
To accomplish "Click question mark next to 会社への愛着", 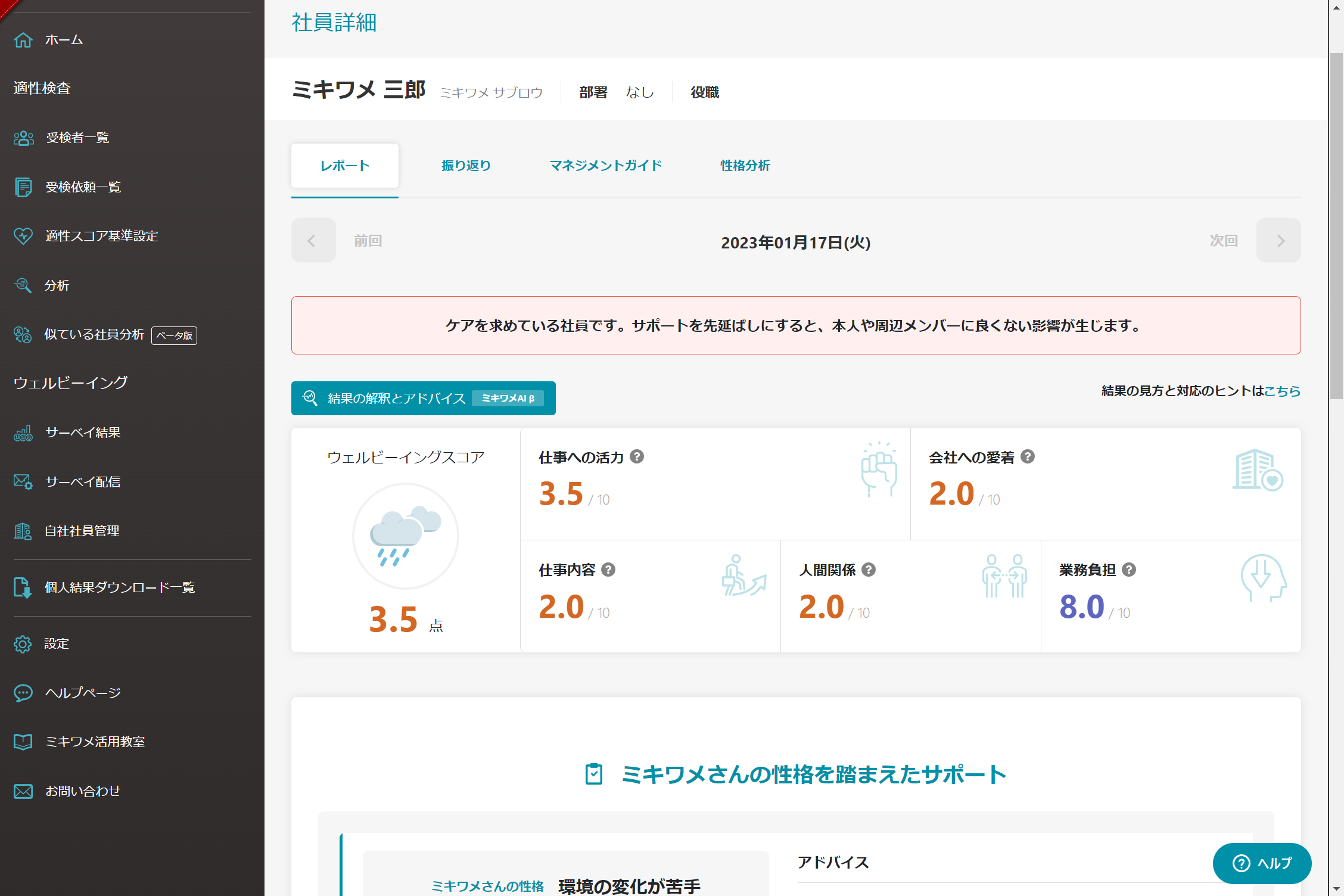I will 1028,457.
